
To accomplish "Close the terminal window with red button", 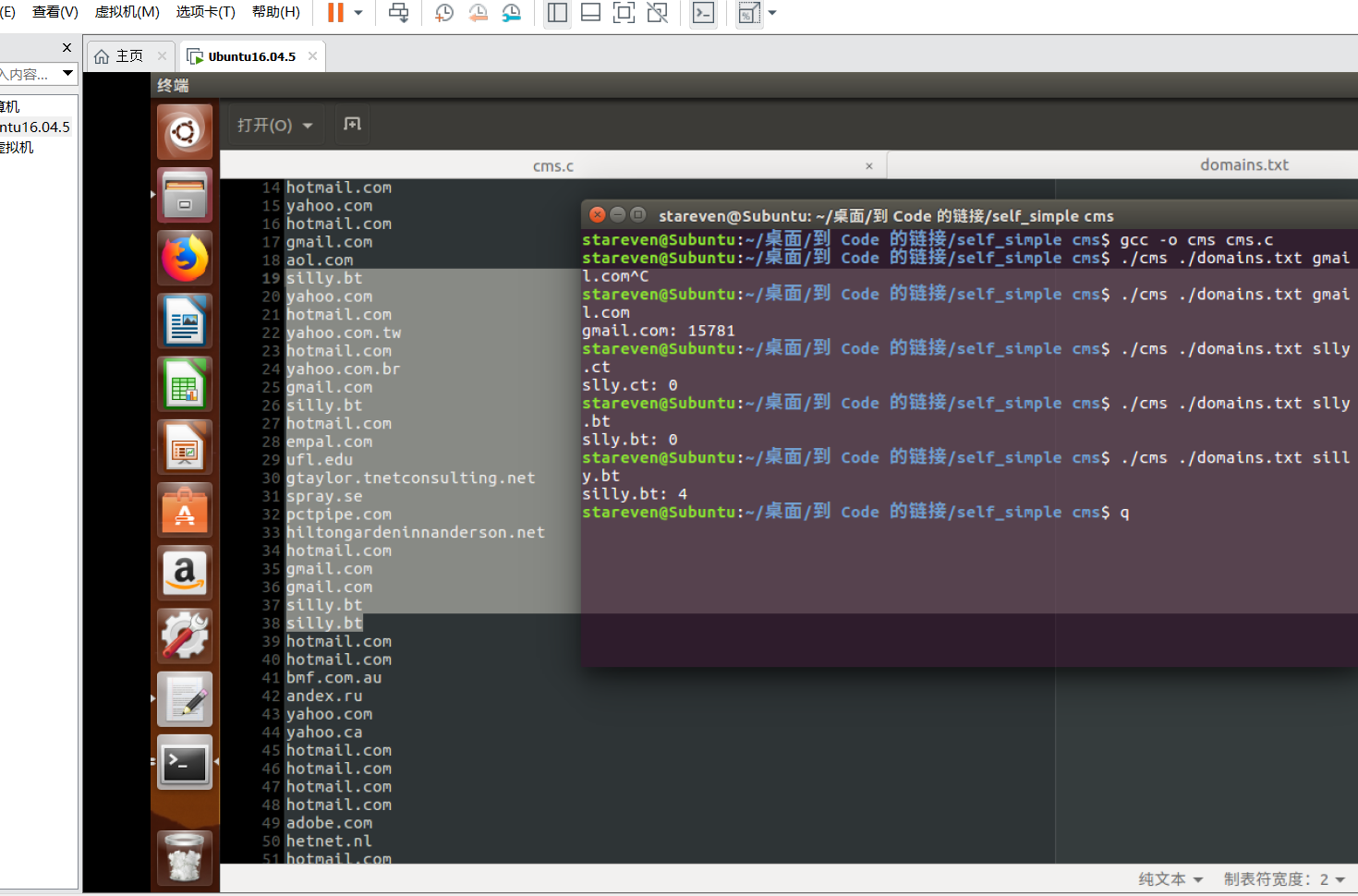I will (x=598, y=214).
